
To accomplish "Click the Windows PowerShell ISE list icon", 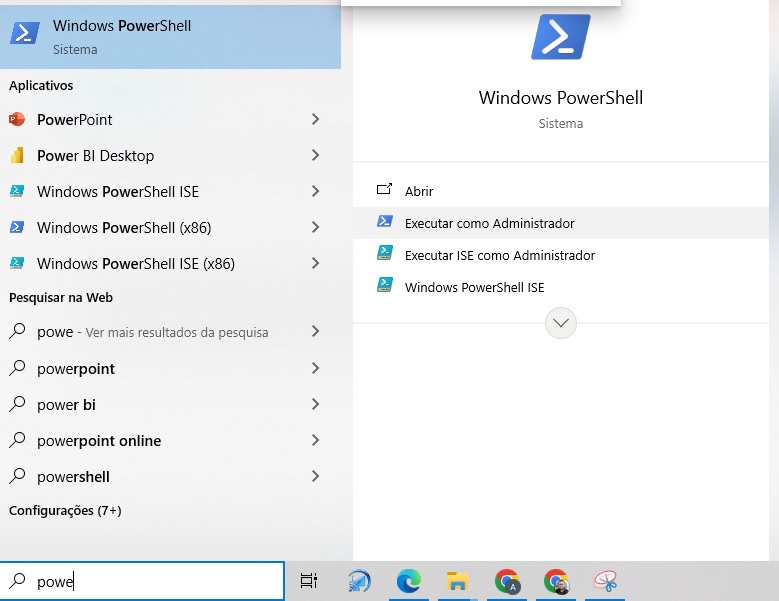I will coord(17,191).
